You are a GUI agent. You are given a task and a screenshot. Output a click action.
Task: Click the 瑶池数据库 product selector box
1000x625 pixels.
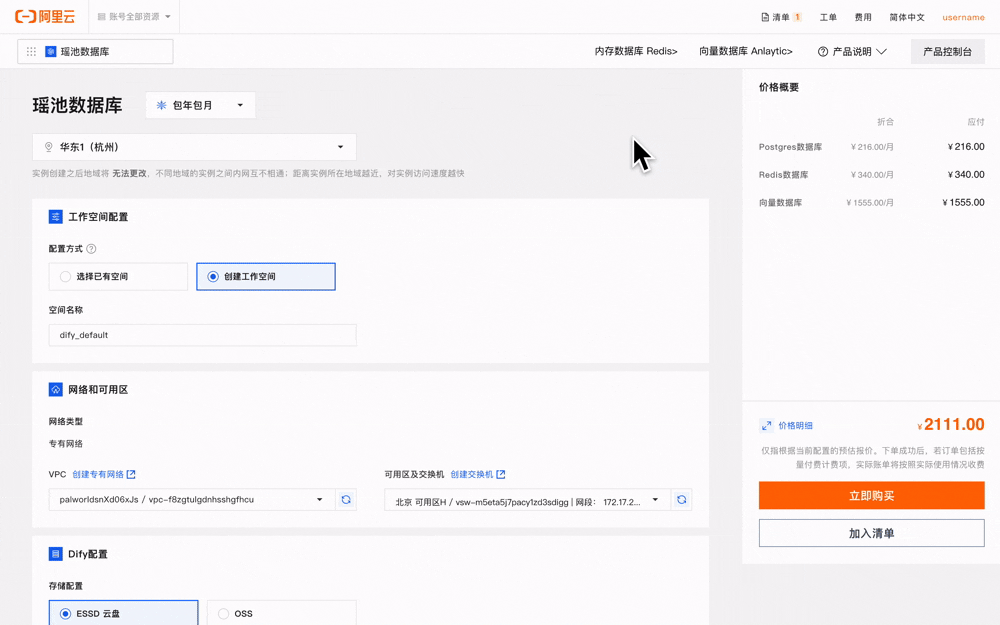point(95,52)
